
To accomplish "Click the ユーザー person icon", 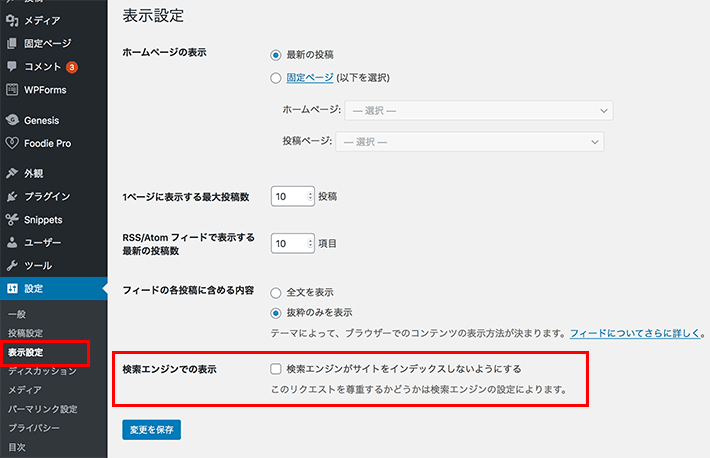I will pyautogui.click(x=12, y=242).
